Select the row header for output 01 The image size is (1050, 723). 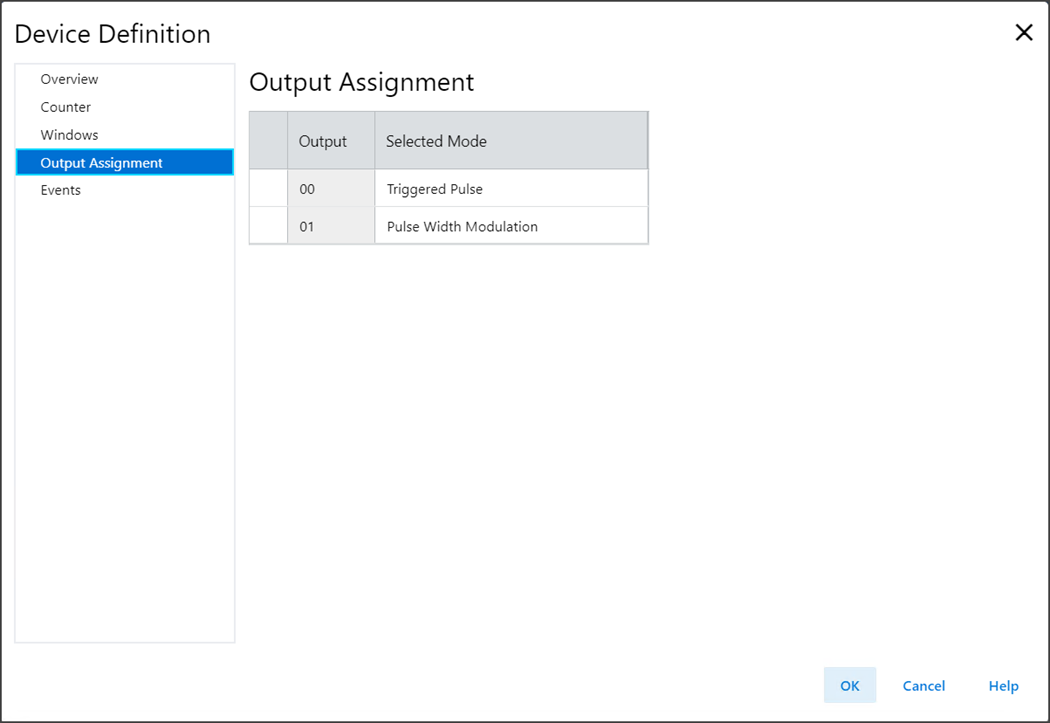[x=268, y=226]
